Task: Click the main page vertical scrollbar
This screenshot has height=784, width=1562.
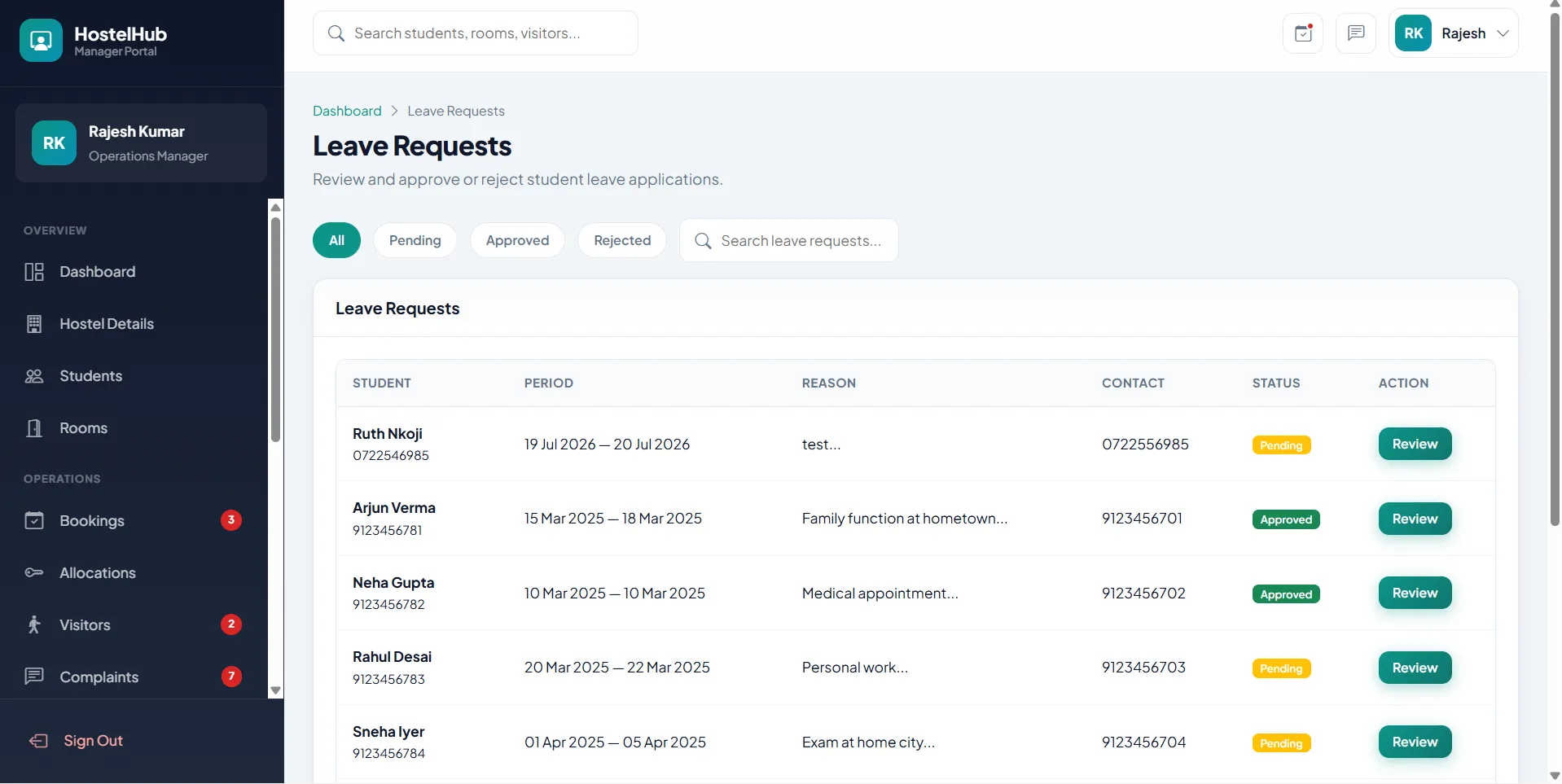Action: pos(1555,269)
